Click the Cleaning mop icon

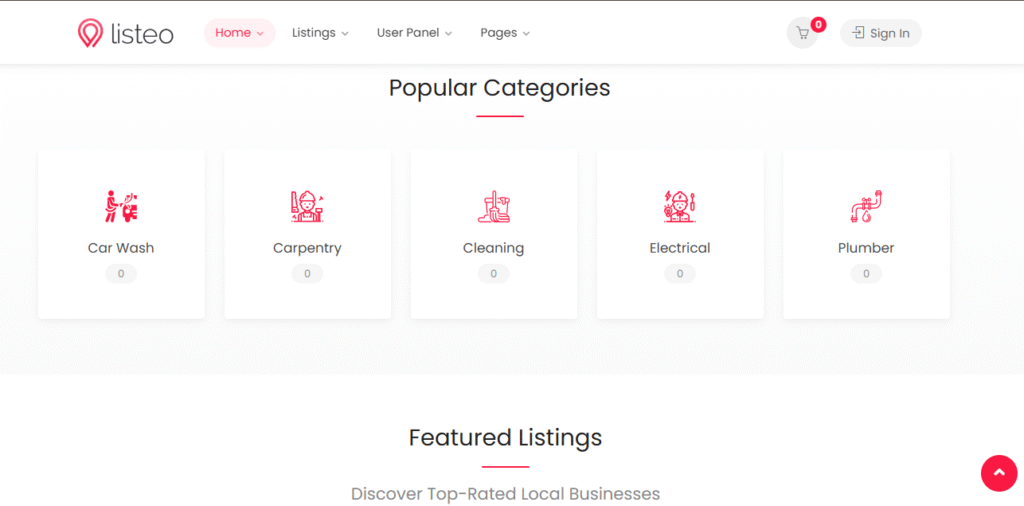[x=493, y=206]
